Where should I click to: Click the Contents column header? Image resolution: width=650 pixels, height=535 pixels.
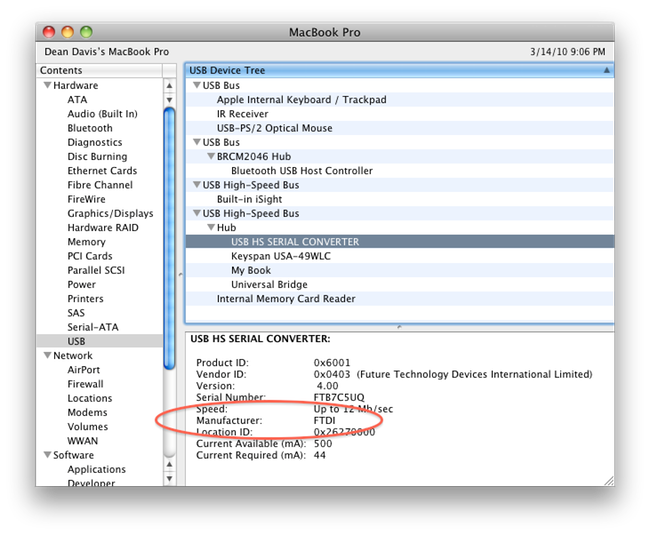99,70
